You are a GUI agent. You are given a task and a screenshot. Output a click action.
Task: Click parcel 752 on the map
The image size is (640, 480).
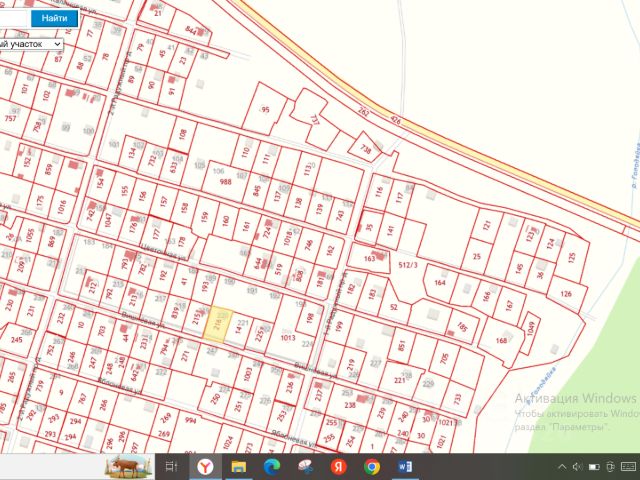pyautogui.click(x=51, y=349)
